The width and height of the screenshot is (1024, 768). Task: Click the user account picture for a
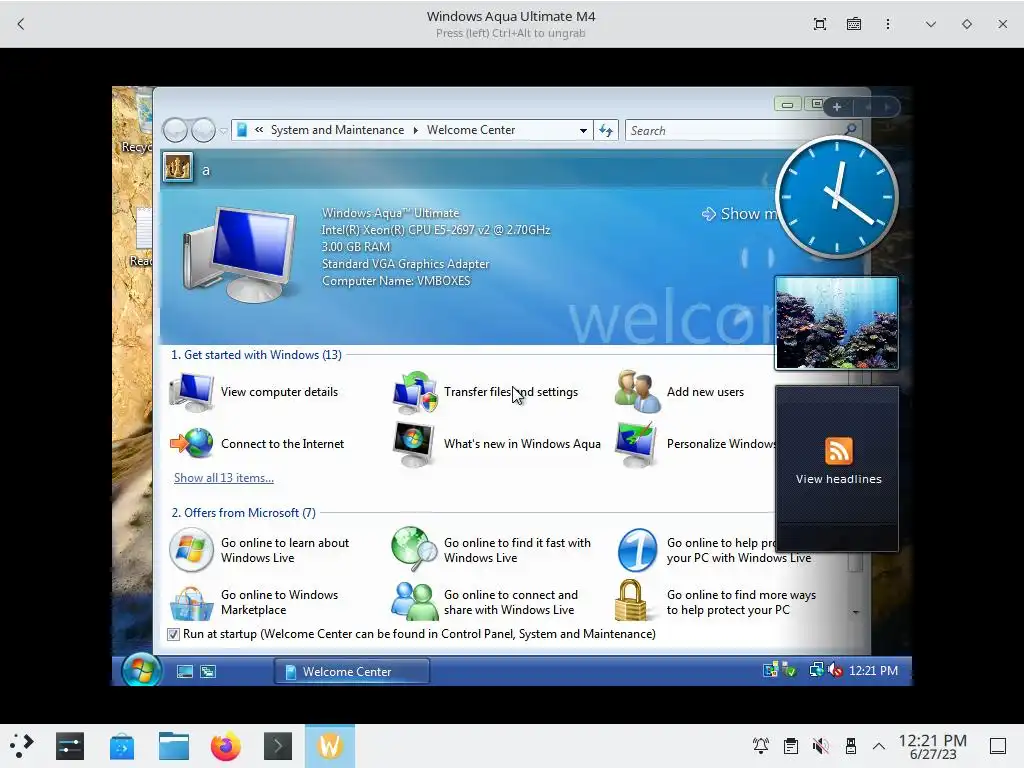[x=178, y=168]
